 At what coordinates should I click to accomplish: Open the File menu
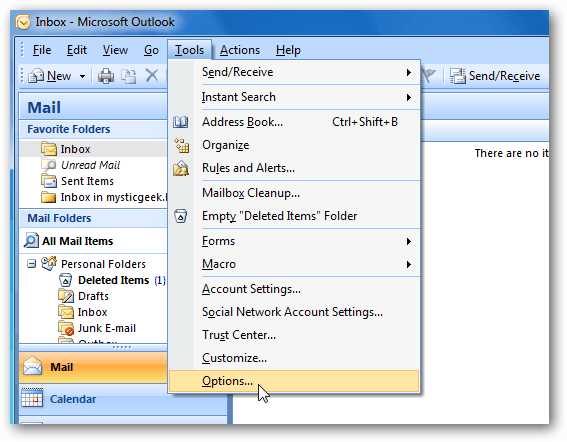tap(42, 50)
